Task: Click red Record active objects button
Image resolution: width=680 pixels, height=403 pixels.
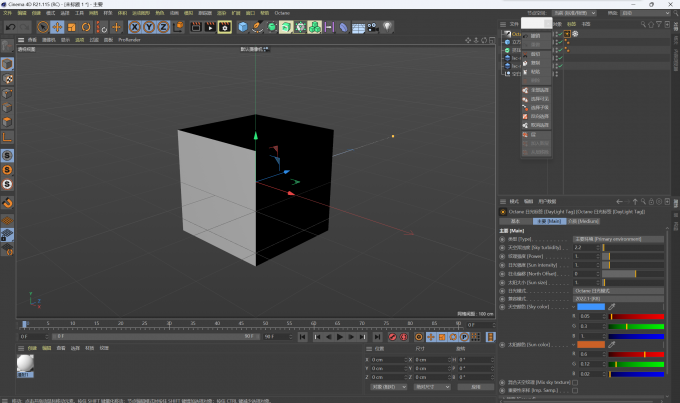Action: pyautogui.click(x=392, y=337)
